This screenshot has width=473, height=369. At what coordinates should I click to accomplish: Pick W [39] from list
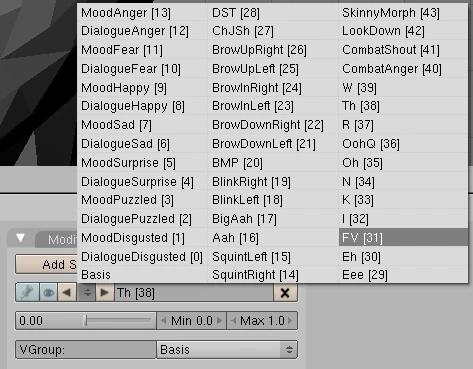(x=403, y=88)
